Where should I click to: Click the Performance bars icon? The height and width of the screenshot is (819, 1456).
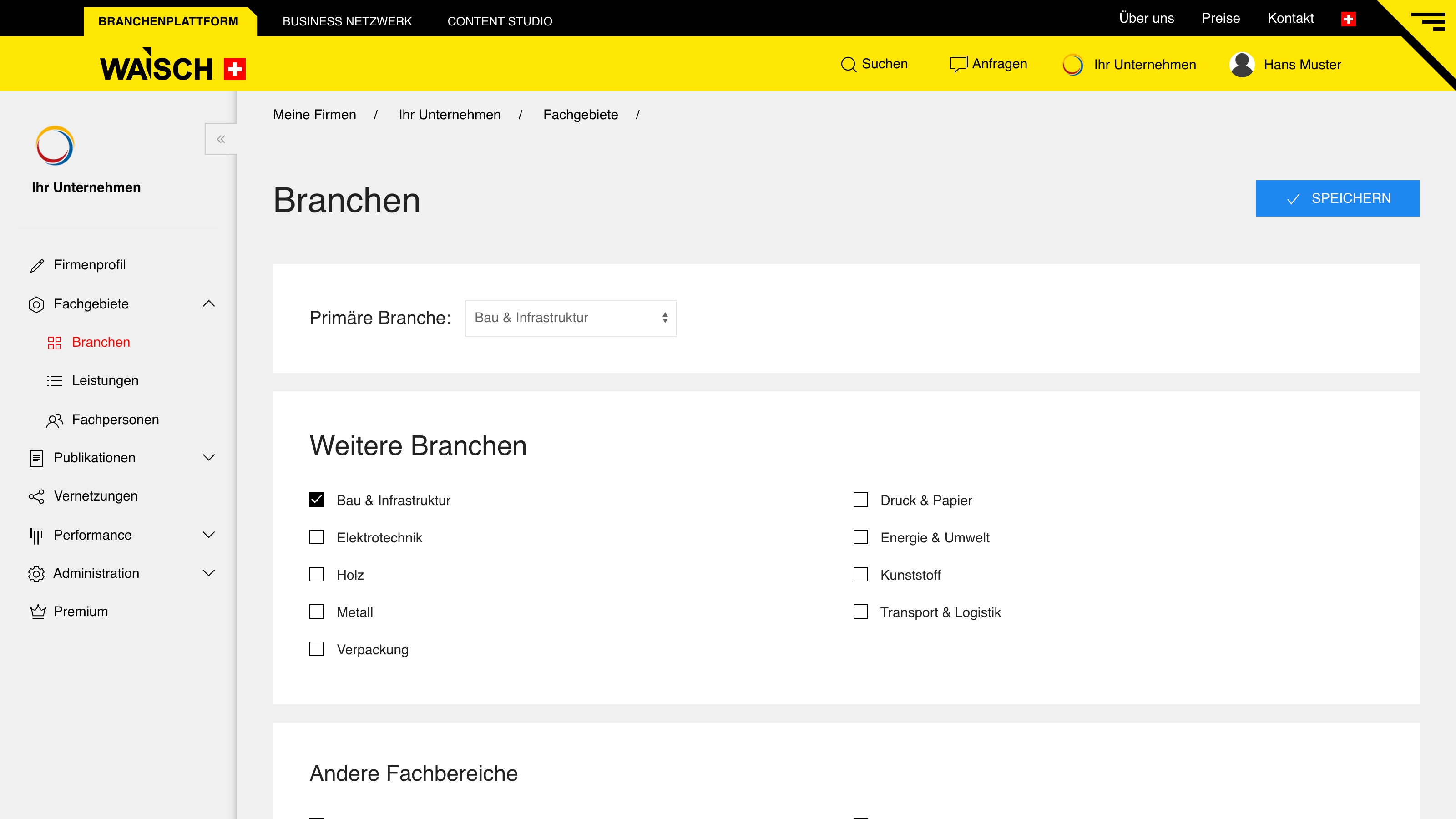(36, 535)
